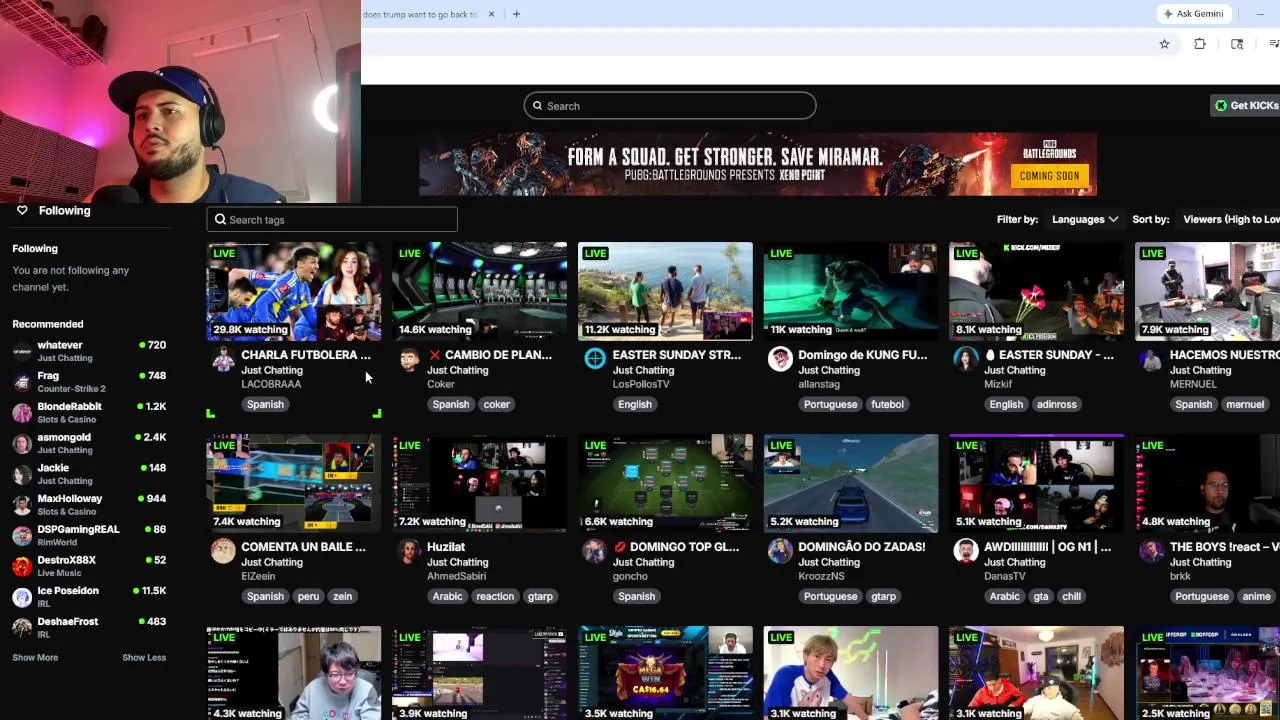This screenshot has height=720, width=1280.
Task: Open the browser extensions puzzle icon
Action: 1200,44
